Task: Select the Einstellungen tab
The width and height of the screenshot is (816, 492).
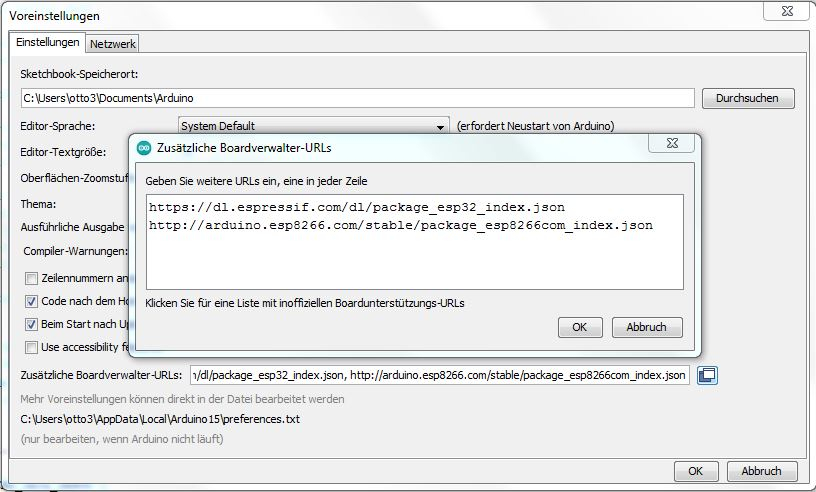Action: click(x=48, y=43)
